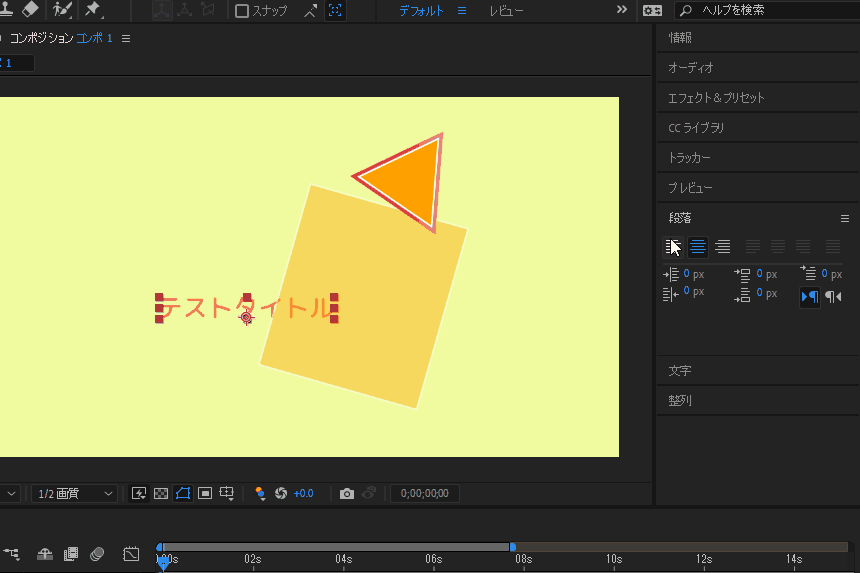
Task: Select center text alignment
Action: (698, 247)
